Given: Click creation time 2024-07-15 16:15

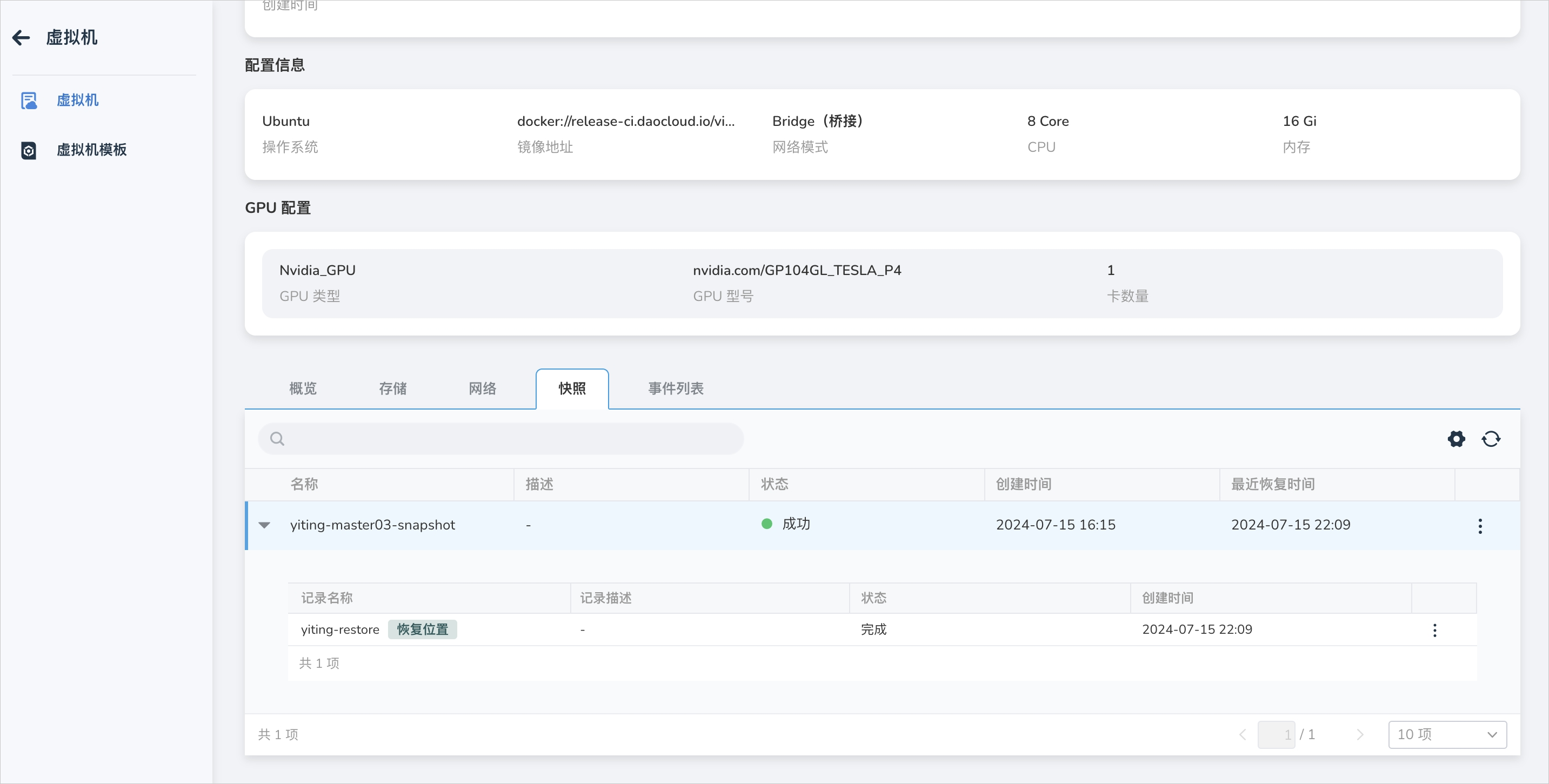Looking at the screenshot, I should pos(1056,525).
